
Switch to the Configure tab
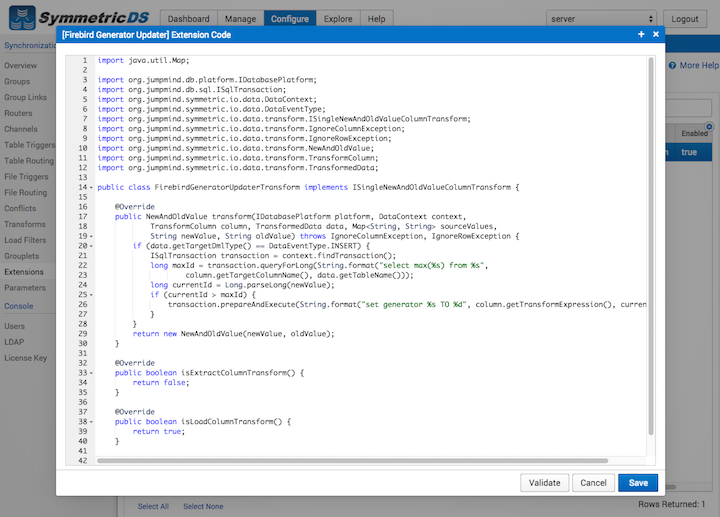(x=290, y=19)
